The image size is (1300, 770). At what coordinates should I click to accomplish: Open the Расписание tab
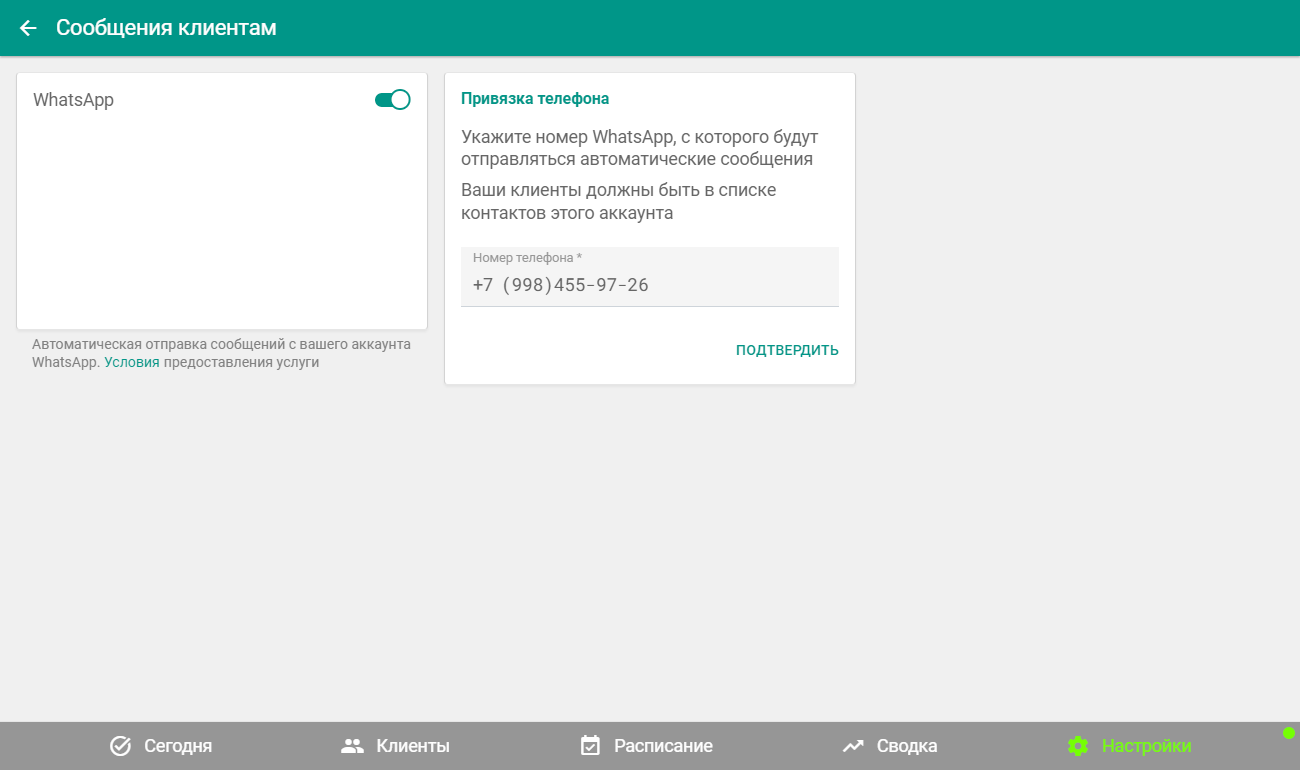point(646,746)
